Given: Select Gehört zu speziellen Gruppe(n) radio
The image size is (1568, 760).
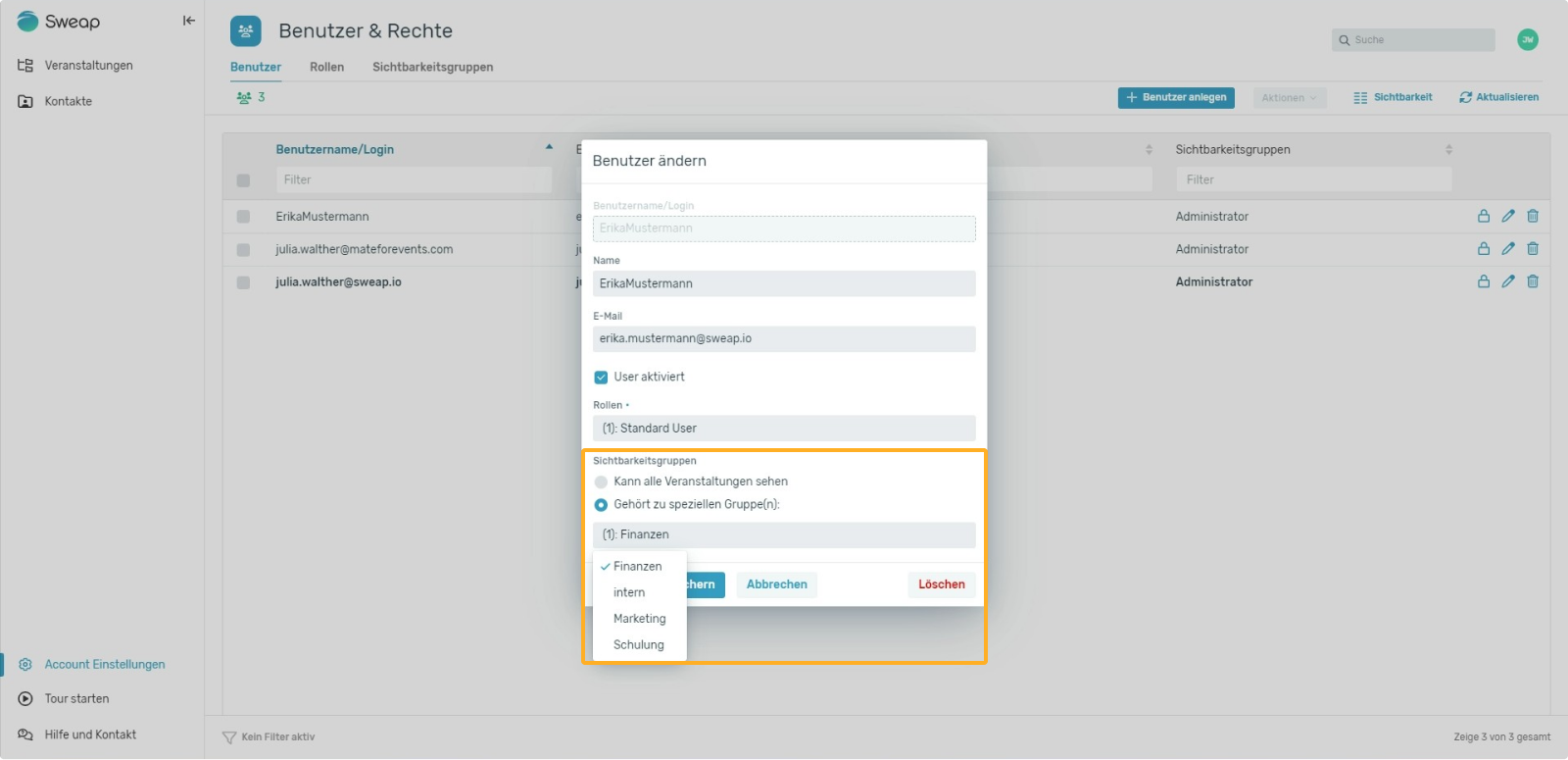Looking at the screenshot, I should [601, 505].
